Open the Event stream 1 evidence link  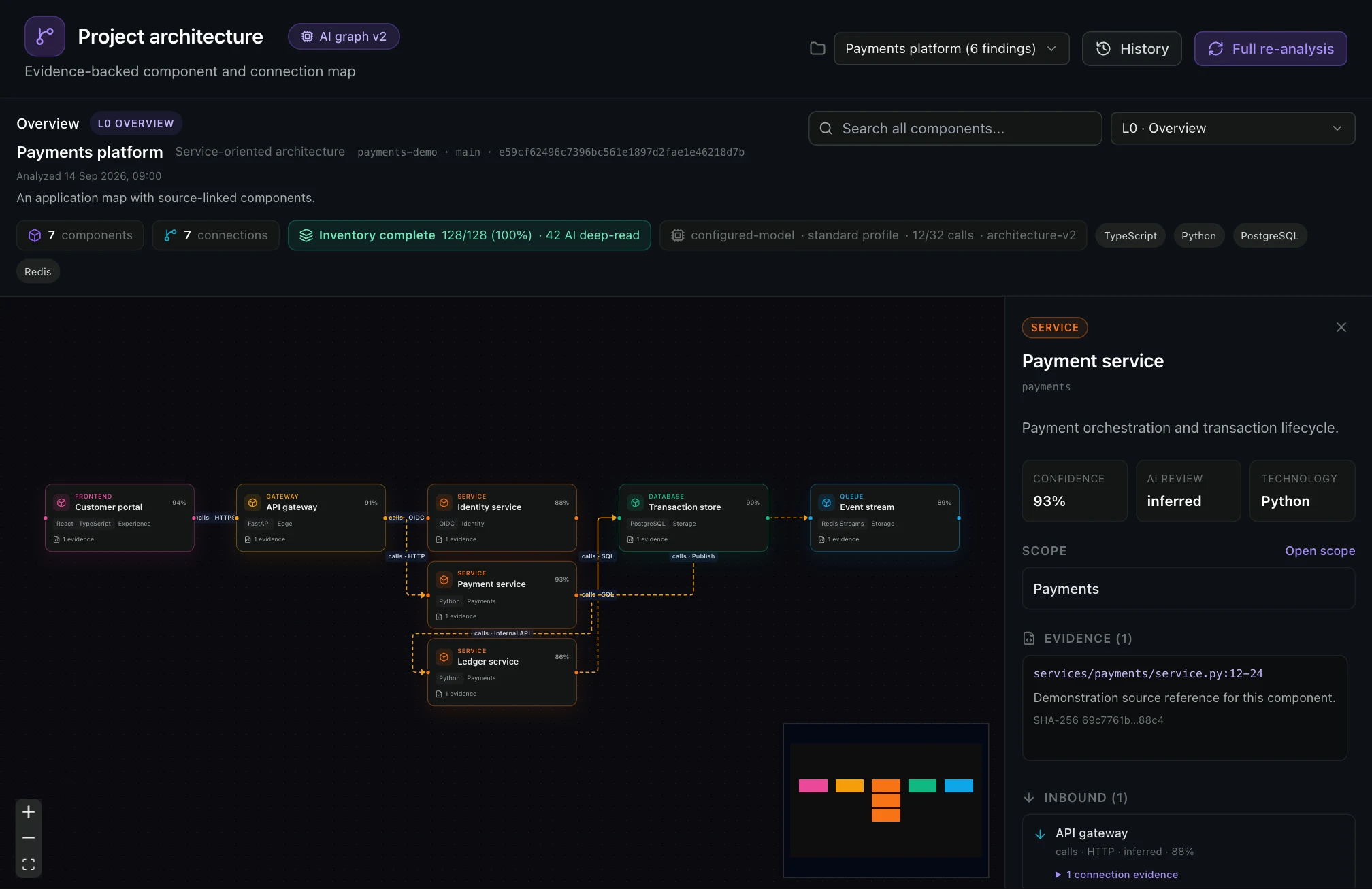[838, 539]
